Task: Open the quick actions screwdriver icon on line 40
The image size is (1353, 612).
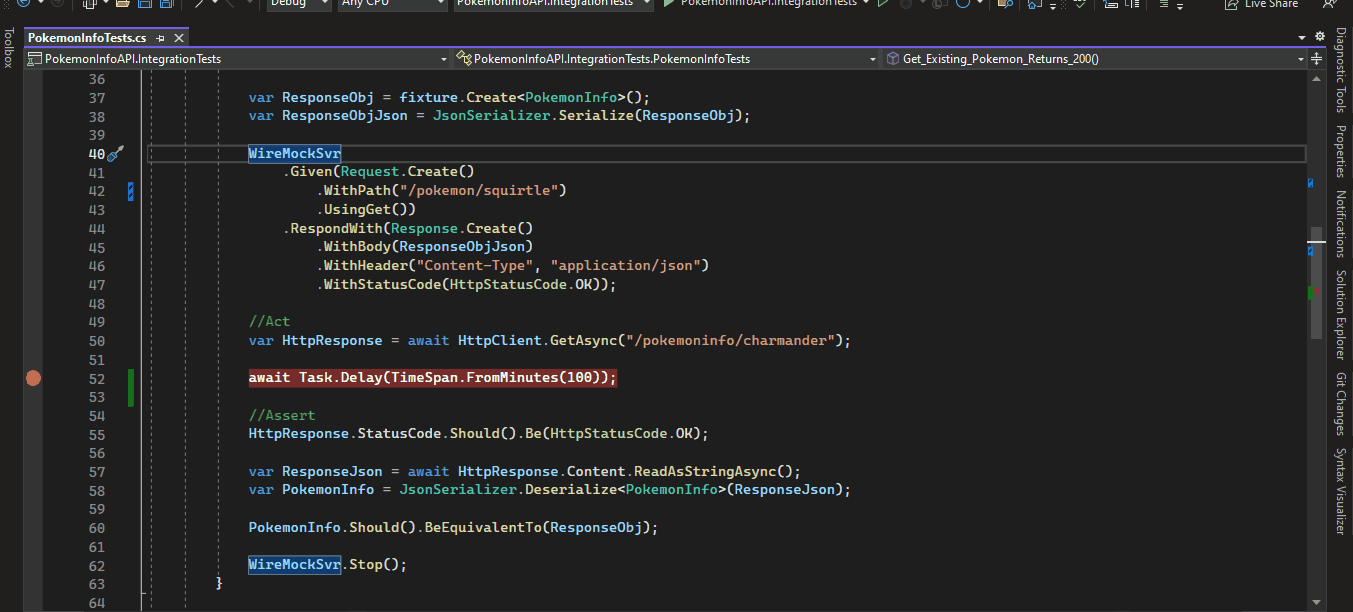Action: click(x=115, y=153)
